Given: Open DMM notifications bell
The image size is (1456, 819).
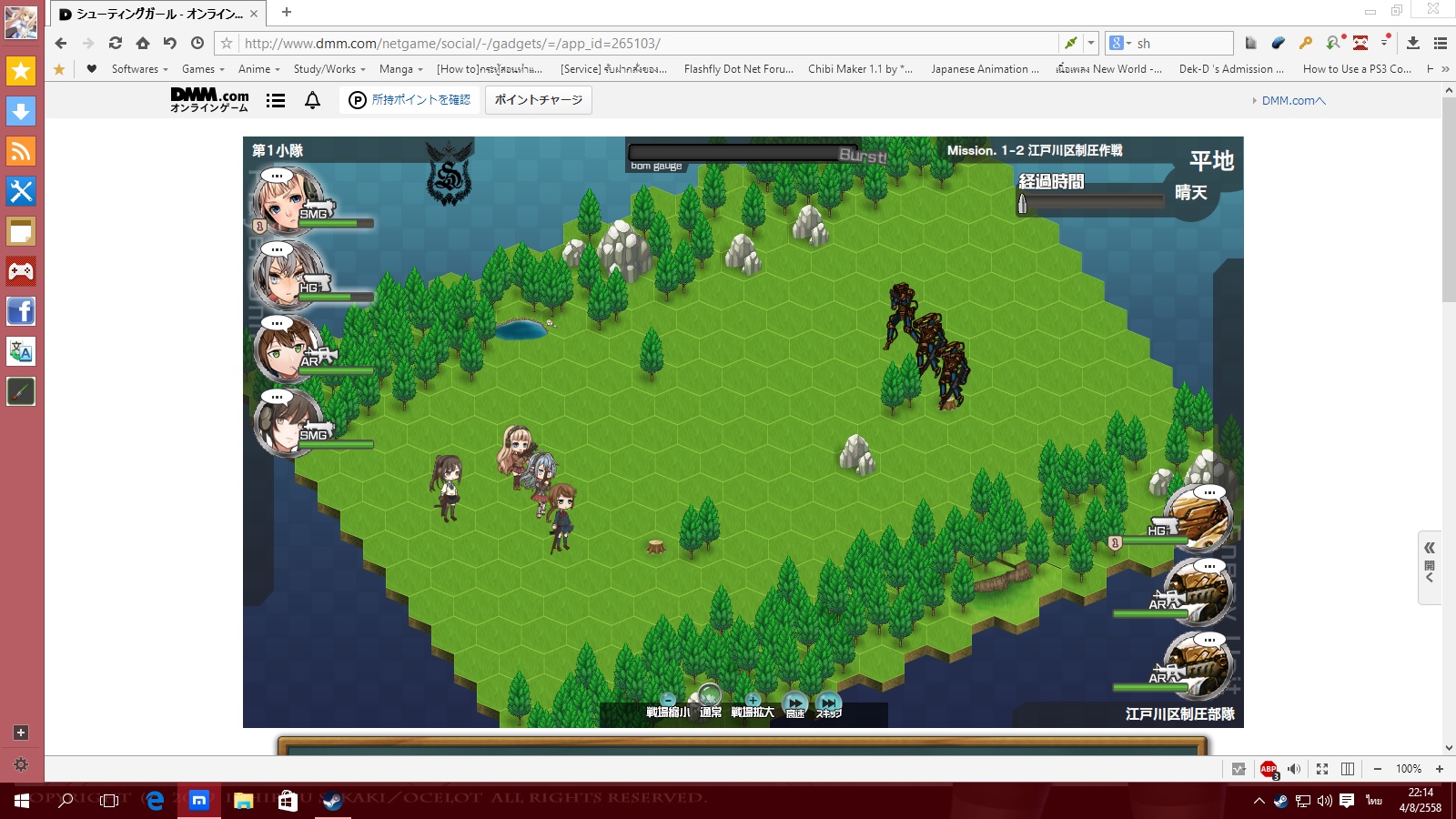Looking at the screenshot, I should (312, 100).
